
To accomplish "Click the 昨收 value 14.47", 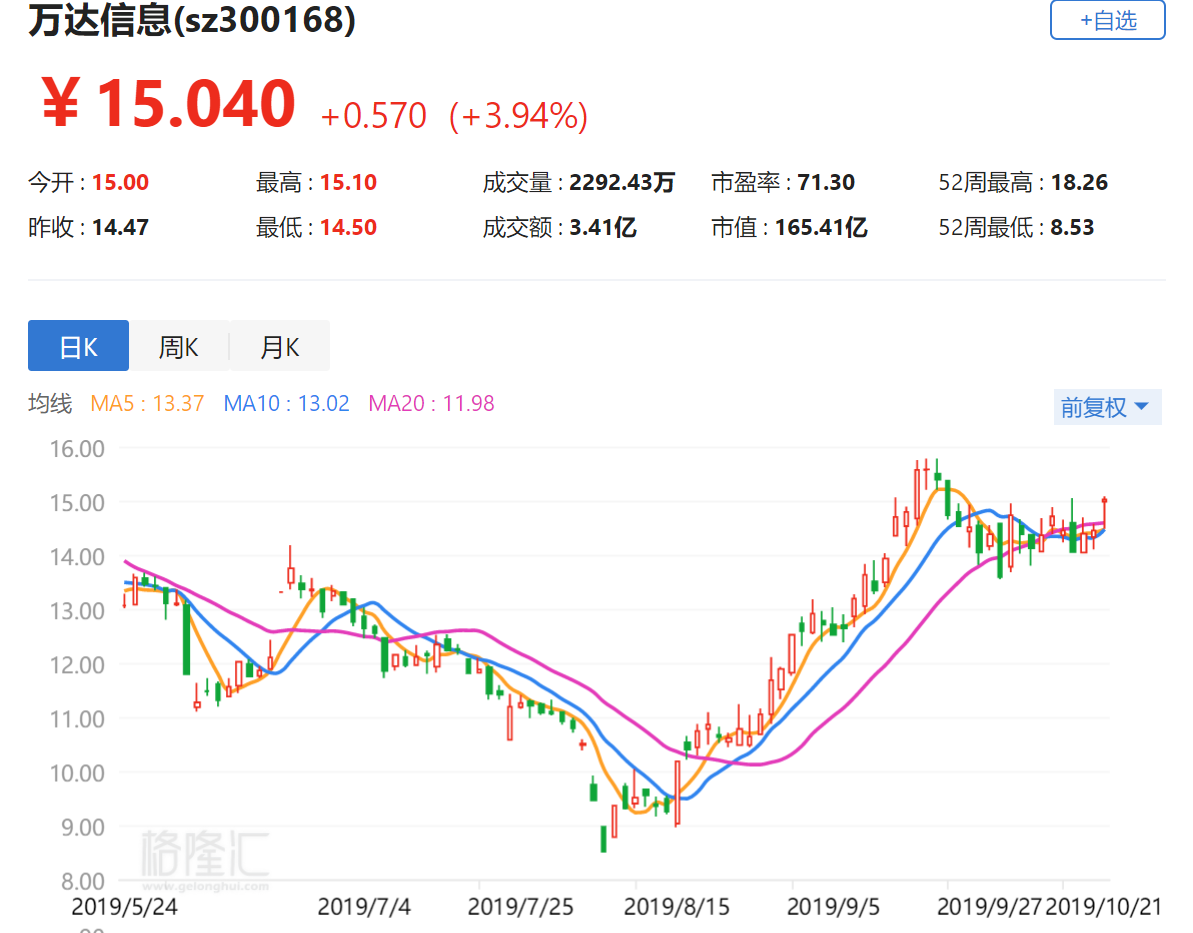I will [120, 228].
